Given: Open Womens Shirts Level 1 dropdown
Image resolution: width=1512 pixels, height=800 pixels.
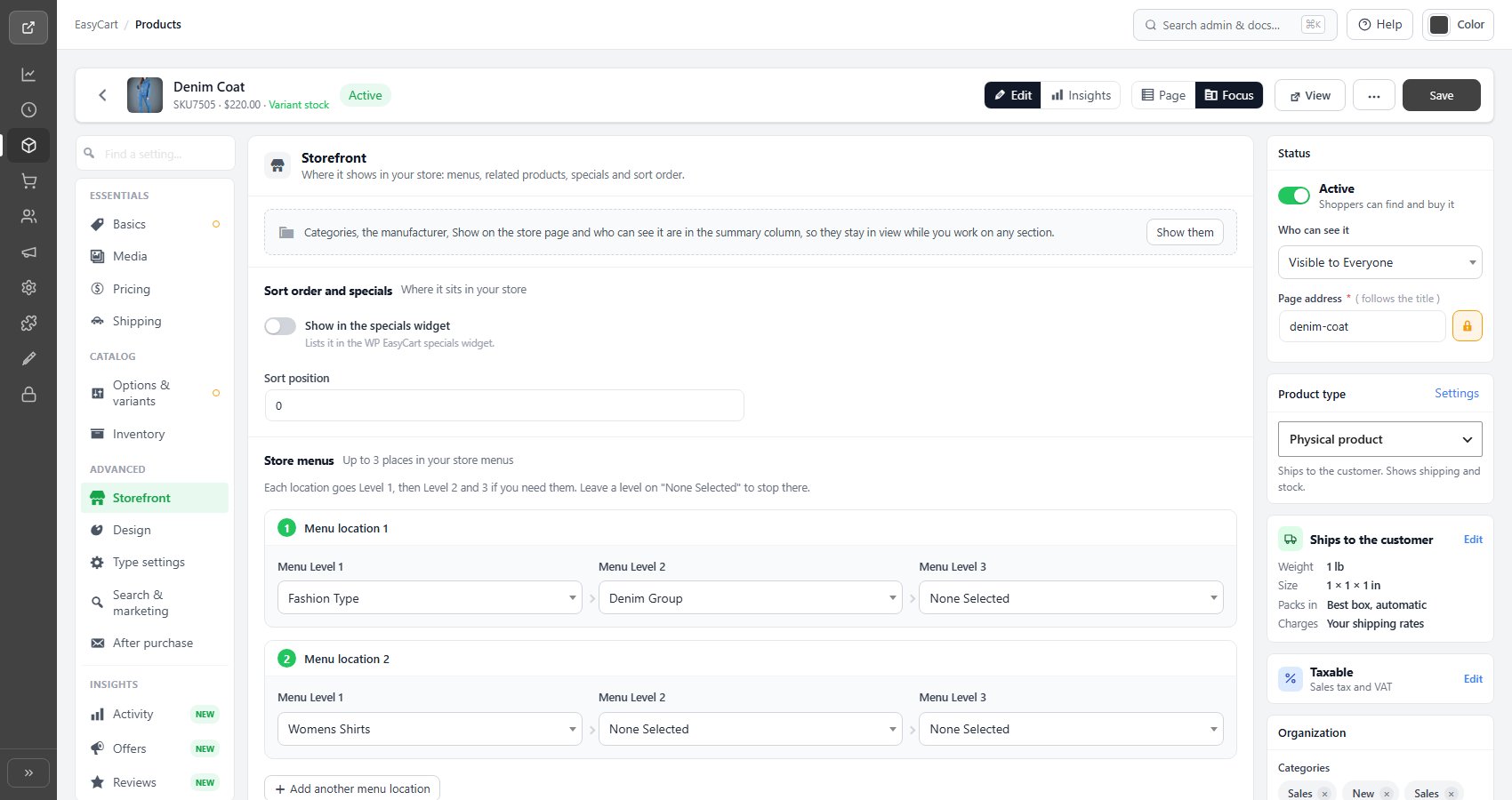Looking at the screenshot, I should click(430, 729).
